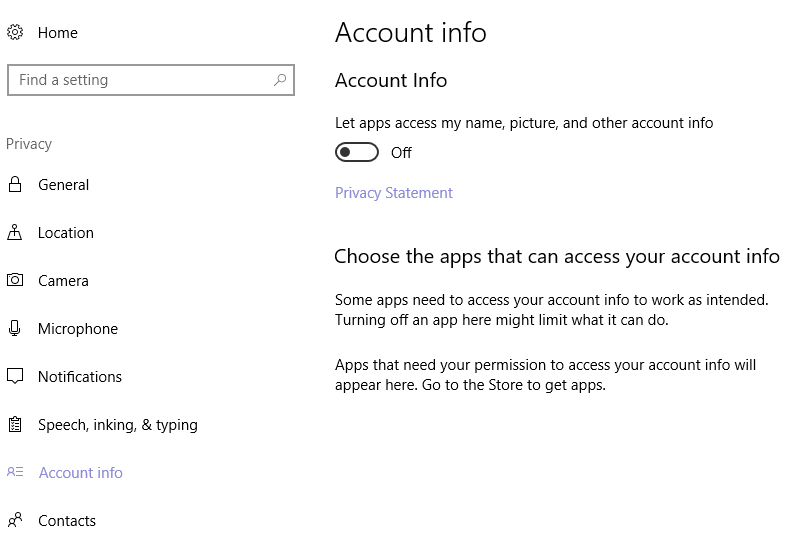Open the Privacy Statement link

point(393,193)
